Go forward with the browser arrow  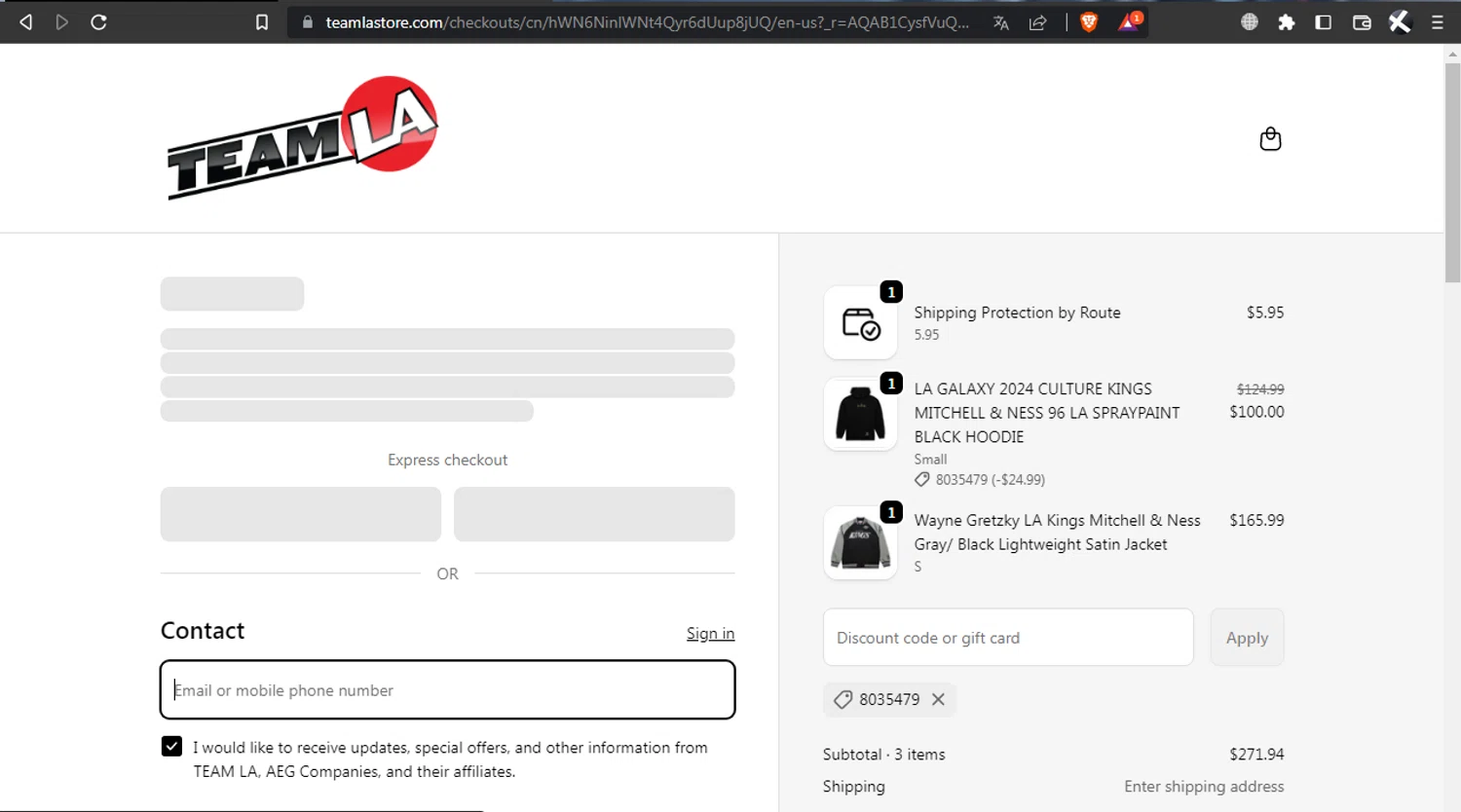(62, 21)
